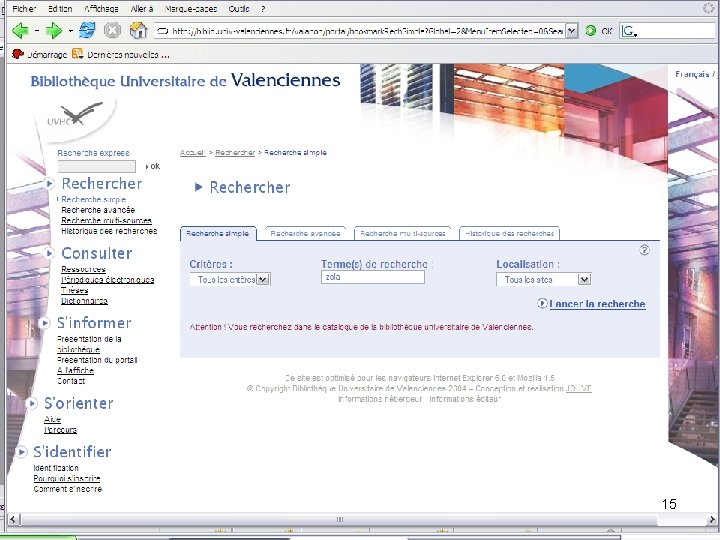
Task: Open A l'affiche link
Action: coord(76,371)
